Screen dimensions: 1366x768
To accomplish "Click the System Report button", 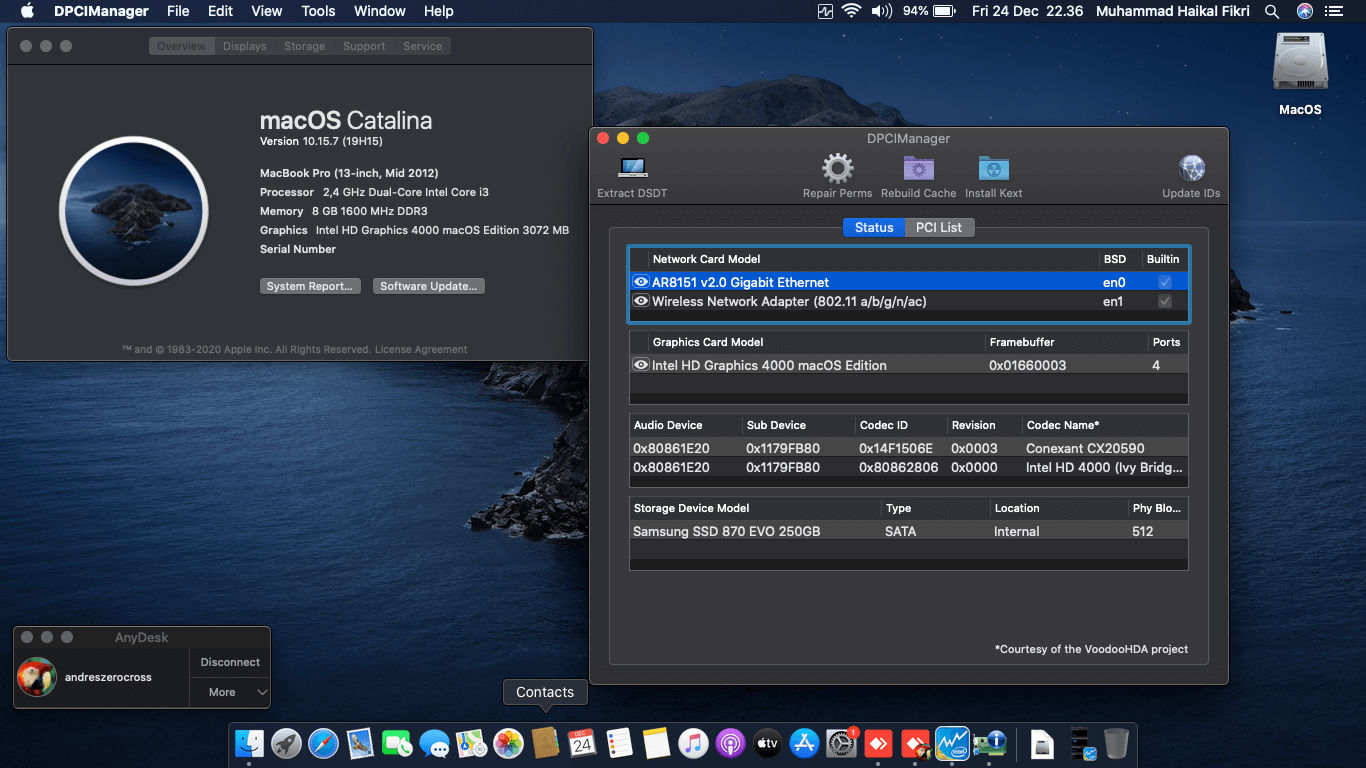I will pos(310,286).
